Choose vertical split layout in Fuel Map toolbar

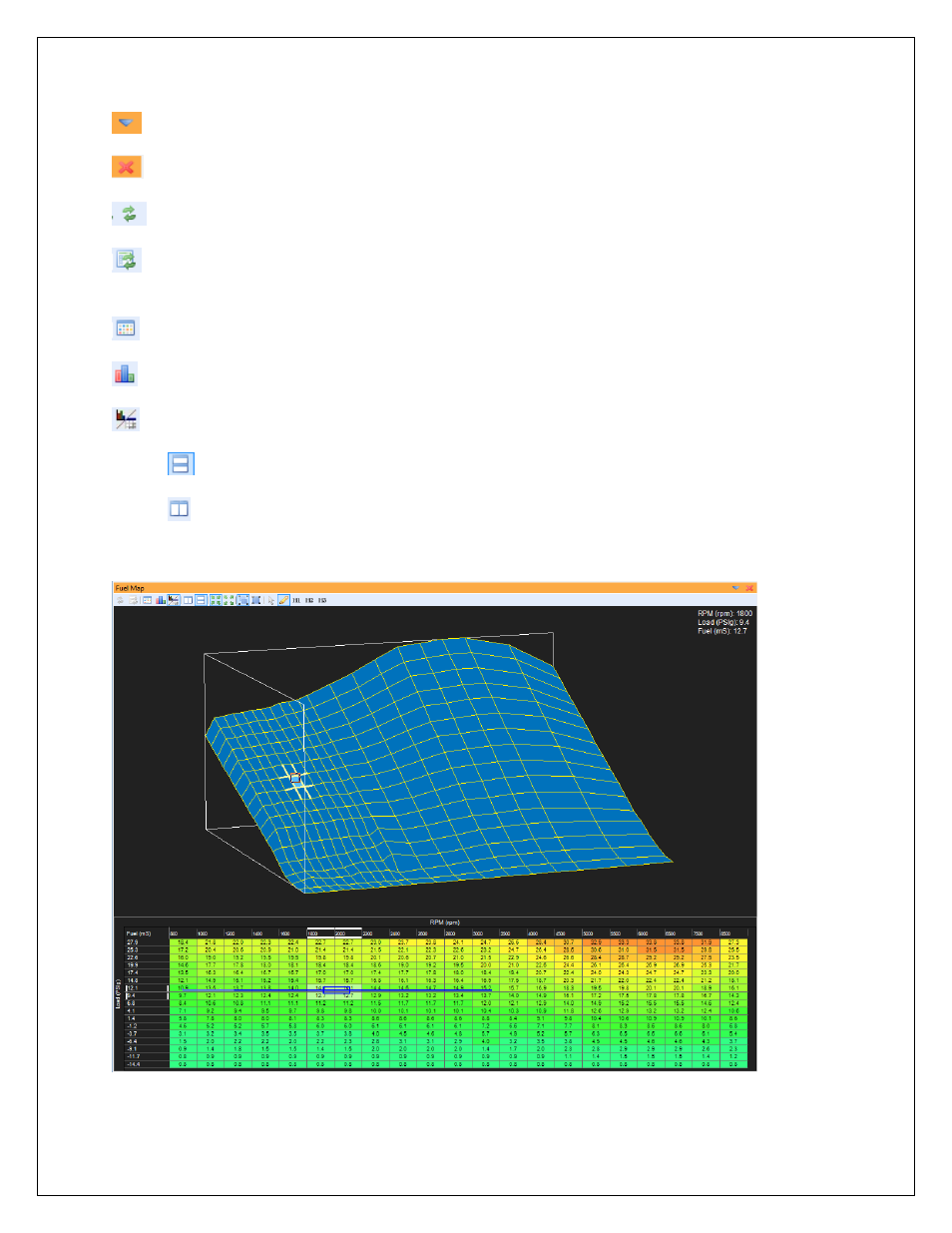pyautogui.click(x=189, y=600)
